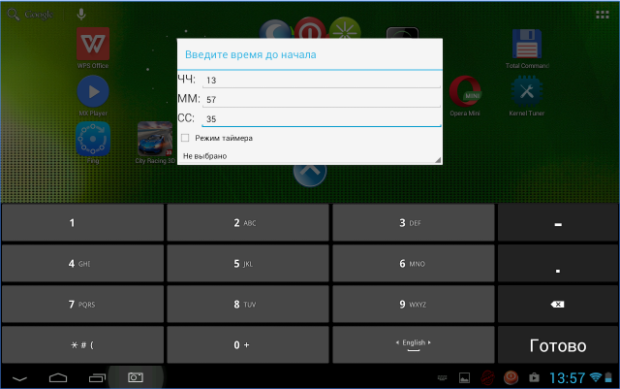Hide the keyboard with the down chevron
Viewport: 620px width, 389px height.
pyautogui.click(x=19, y=379)
